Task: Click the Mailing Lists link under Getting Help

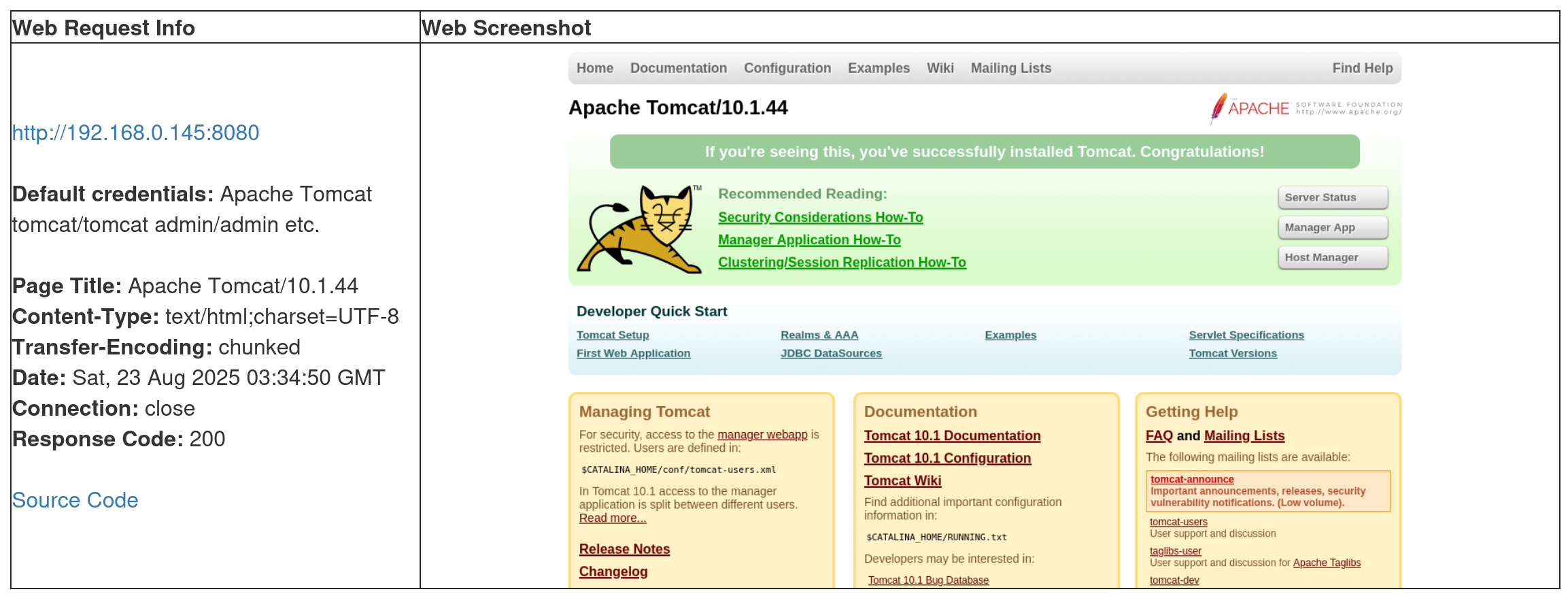Action: point(1244,435)
